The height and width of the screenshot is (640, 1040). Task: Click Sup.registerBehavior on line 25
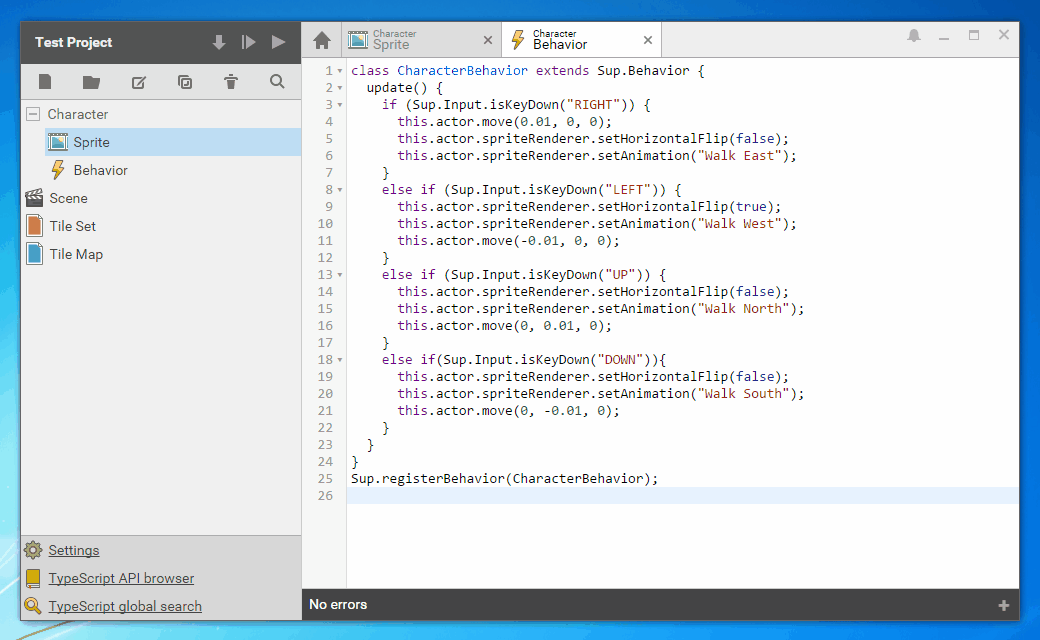click(428, 479)
